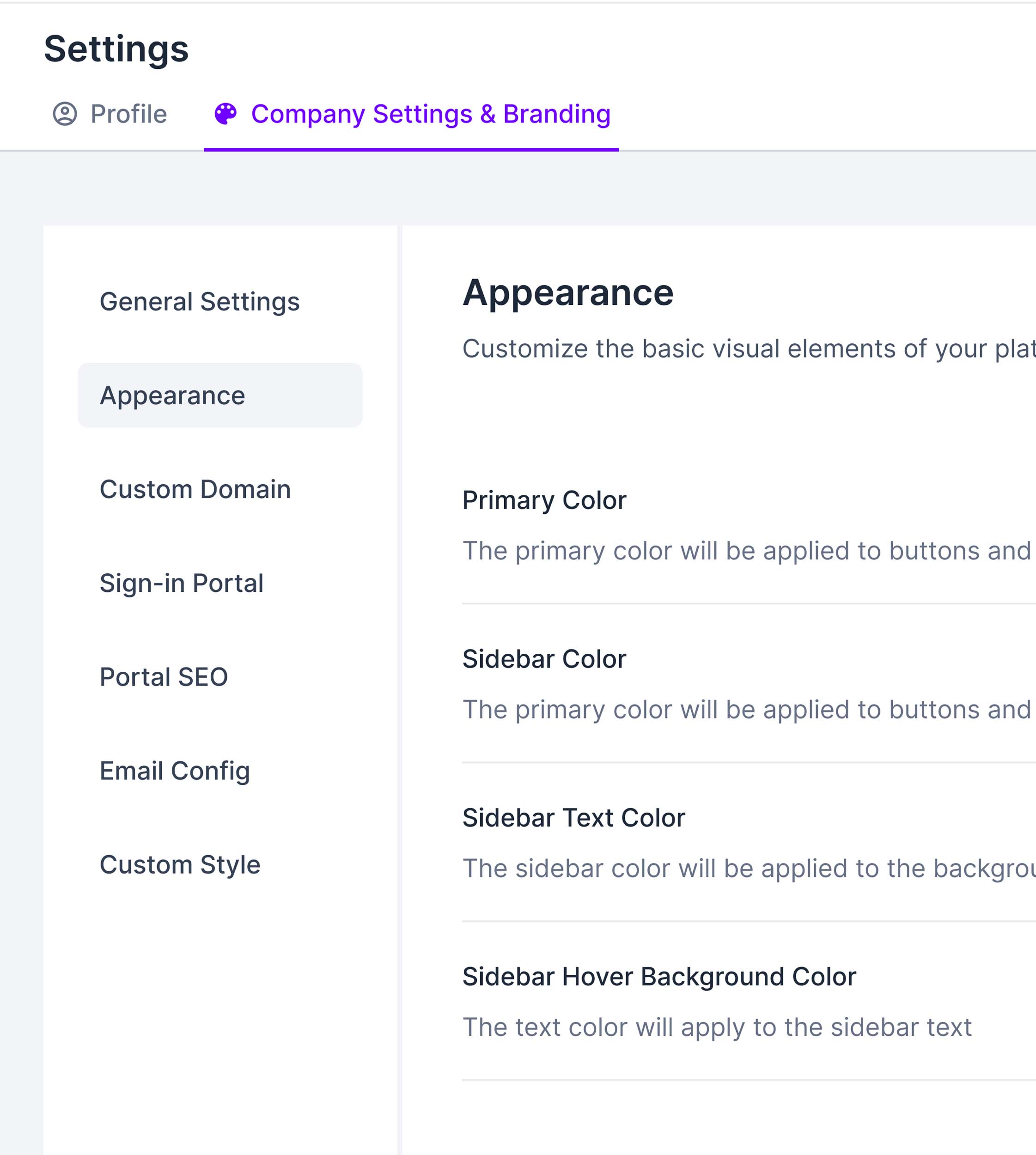Click the Sidebar Hover Background Color label
The height and width of the screenshot is (1155, 1036).
tap(658, 977)
